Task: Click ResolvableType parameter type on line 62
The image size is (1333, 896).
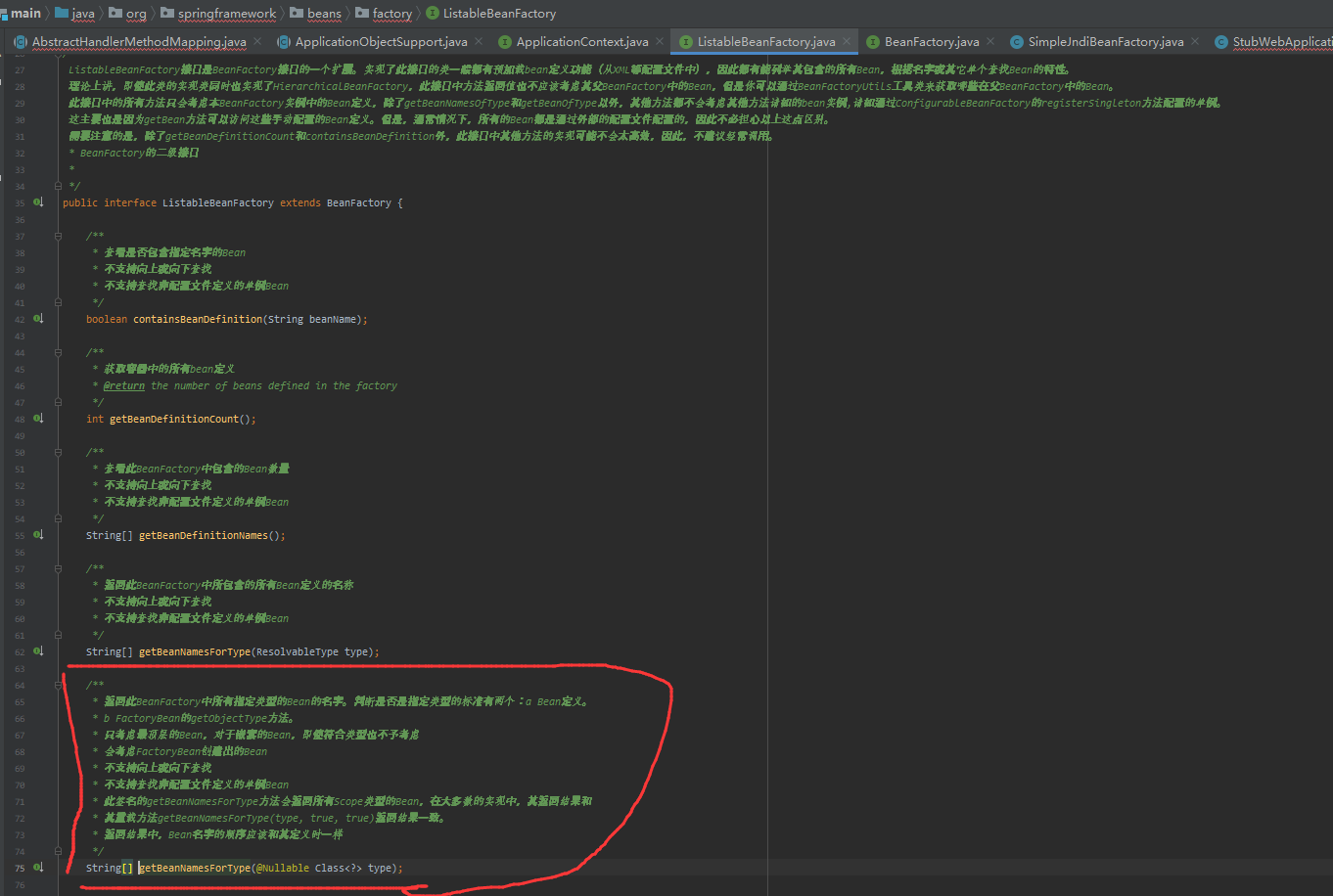Action: (x=298, y=651)
